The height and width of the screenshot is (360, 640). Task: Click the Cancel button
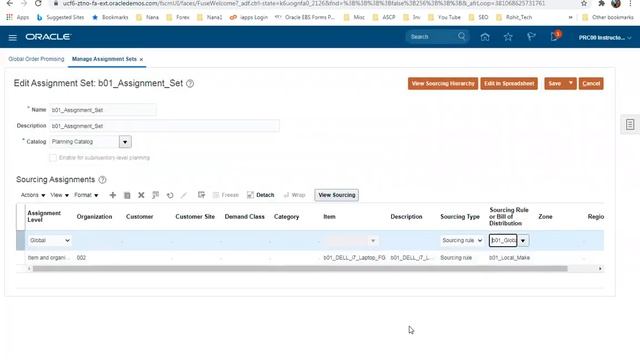pyautogui.click(x=591, y=83)
